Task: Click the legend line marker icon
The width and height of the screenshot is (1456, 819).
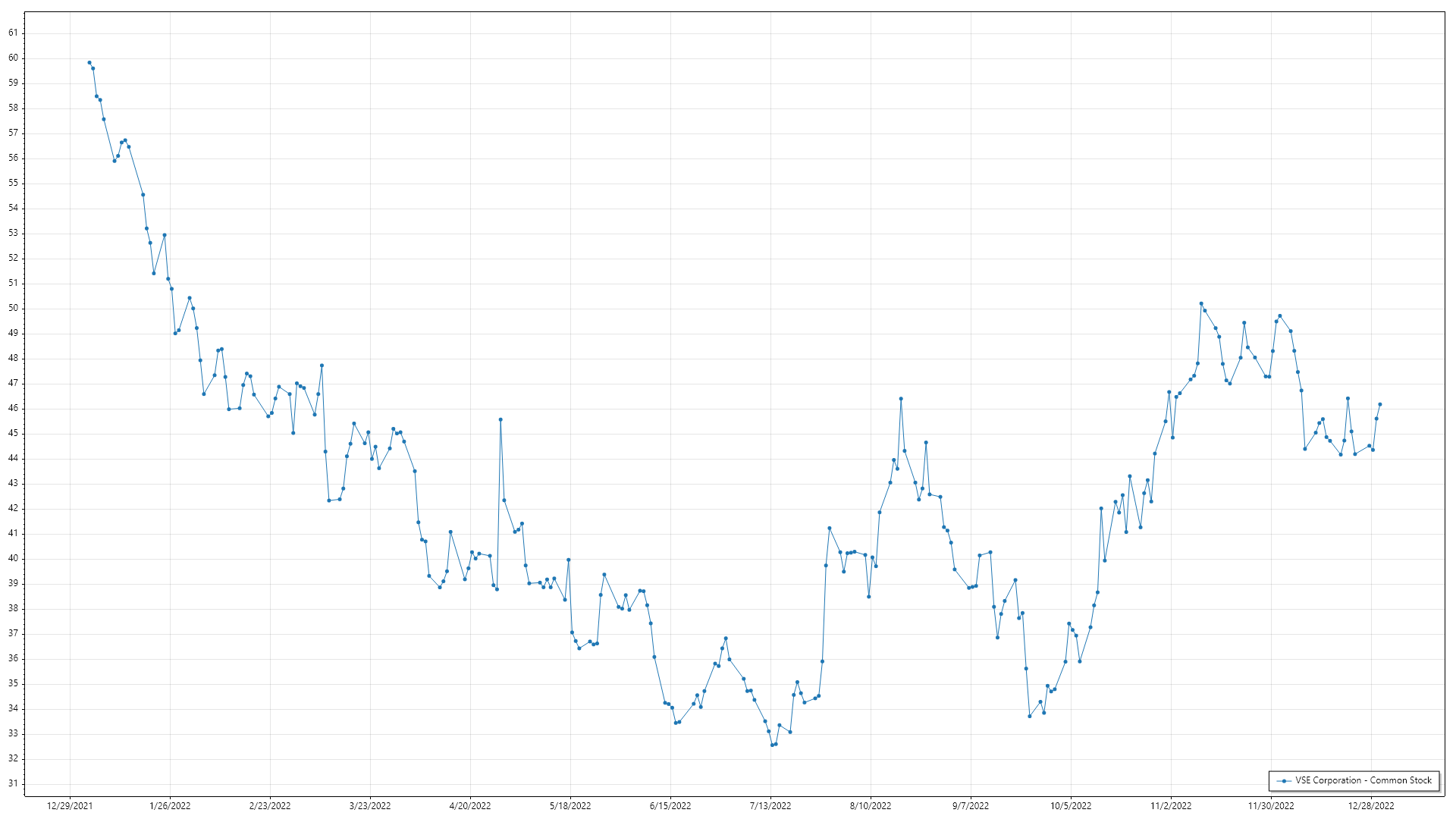Action: point(1284,780)
